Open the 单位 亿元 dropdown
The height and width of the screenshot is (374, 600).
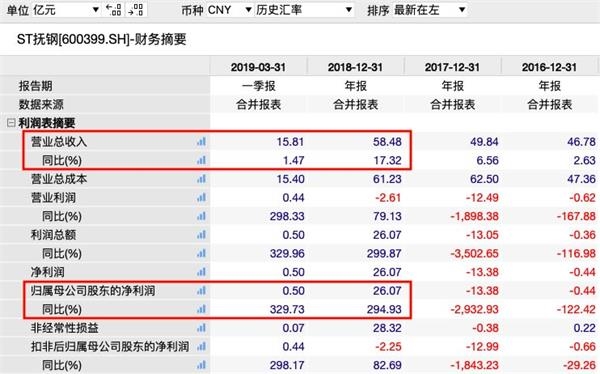[66, 10]
